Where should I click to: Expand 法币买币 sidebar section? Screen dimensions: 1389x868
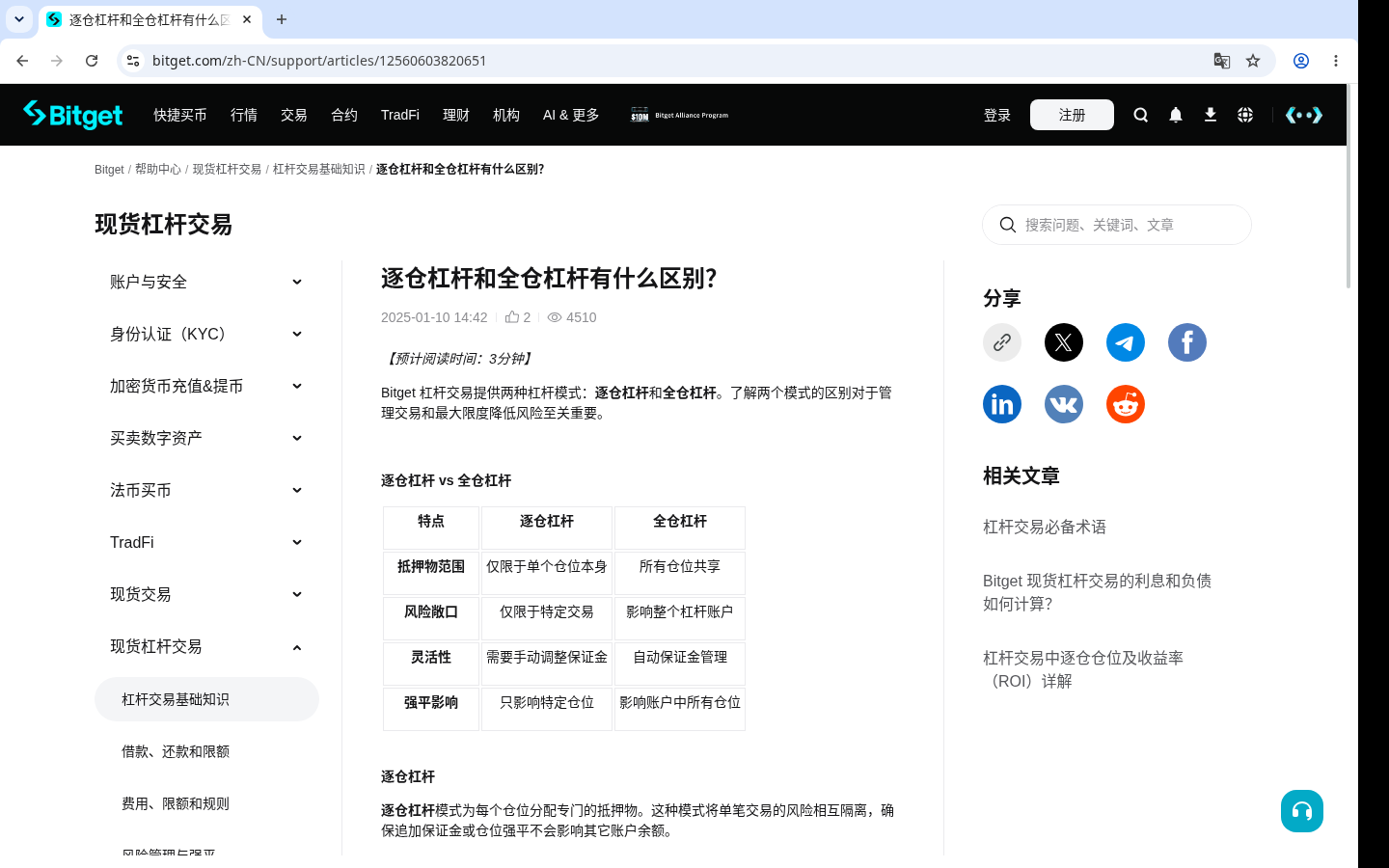(206, 490)
